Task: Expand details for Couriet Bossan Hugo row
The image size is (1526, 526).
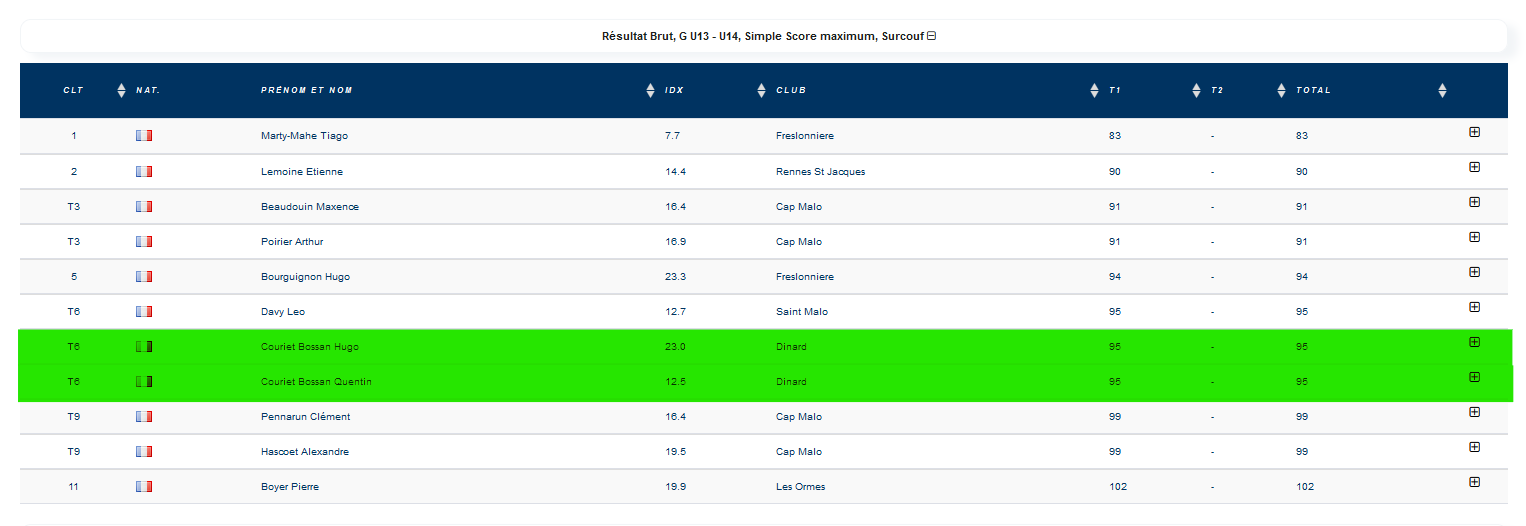Action: click(1474, 342)
